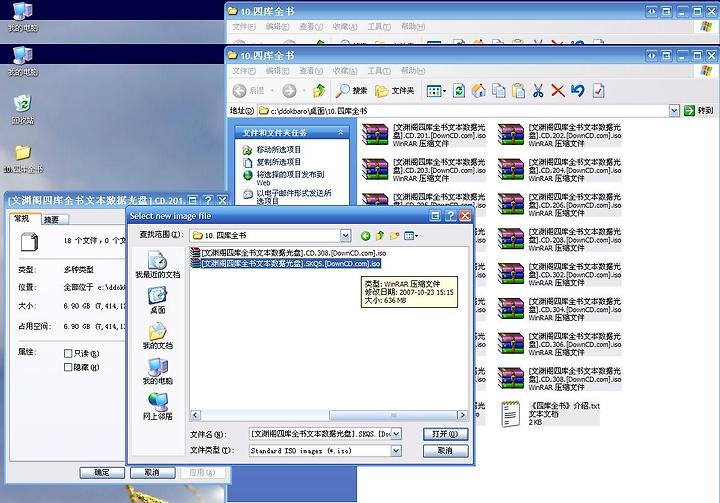Click the Forward arrow in Explorer toolbar
Image resolution: width=720 pixels, height=503 pixels.
(x=289, y=90)
